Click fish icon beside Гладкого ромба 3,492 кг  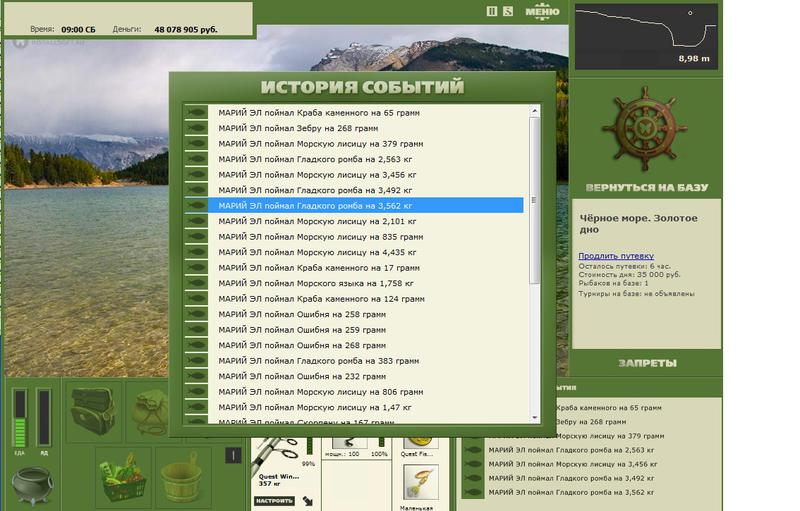click(x=196, y=190)
